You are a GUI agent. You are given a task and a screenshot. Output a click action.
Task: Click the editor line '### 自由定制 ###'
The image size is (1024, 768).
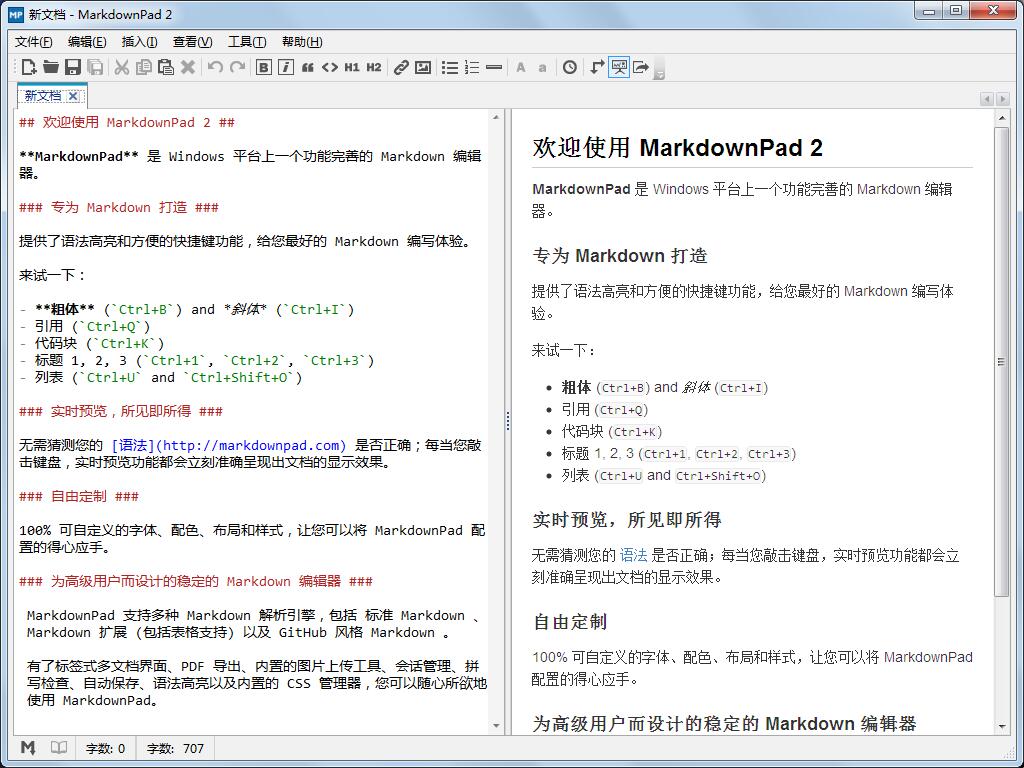click(x=78, y=496)
